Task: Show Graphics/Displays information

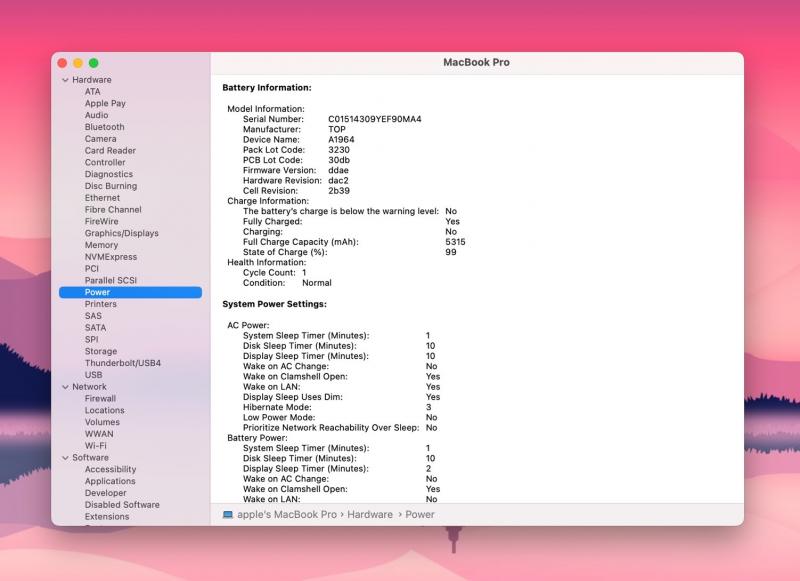Action: (x=121, y=233)
